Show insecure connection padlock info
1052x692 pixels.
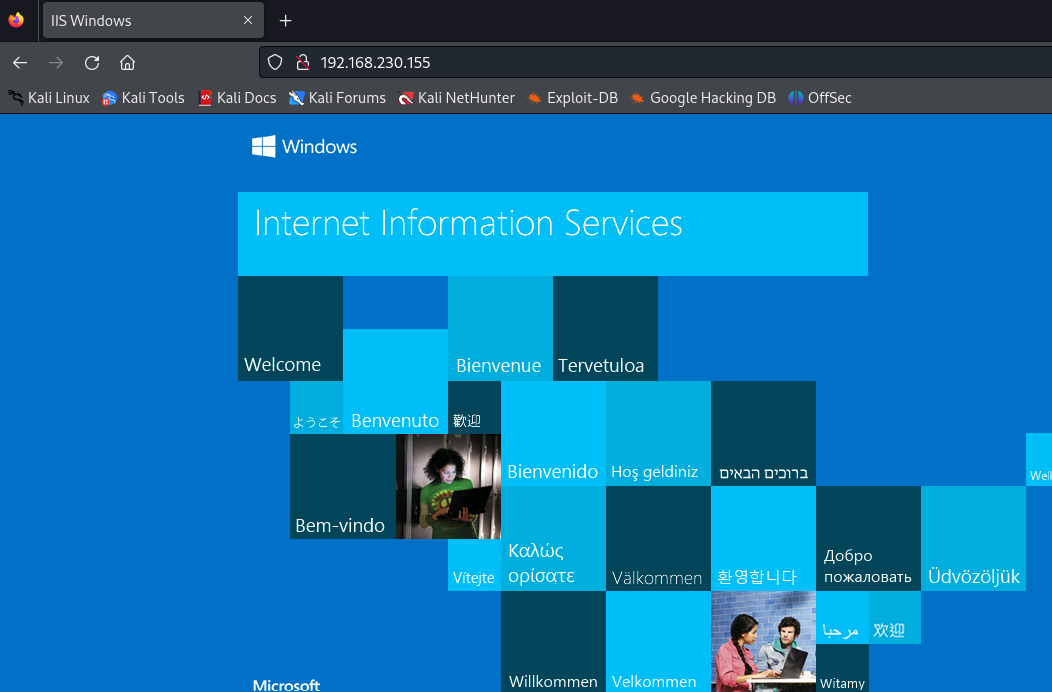[x=303, y=62]
